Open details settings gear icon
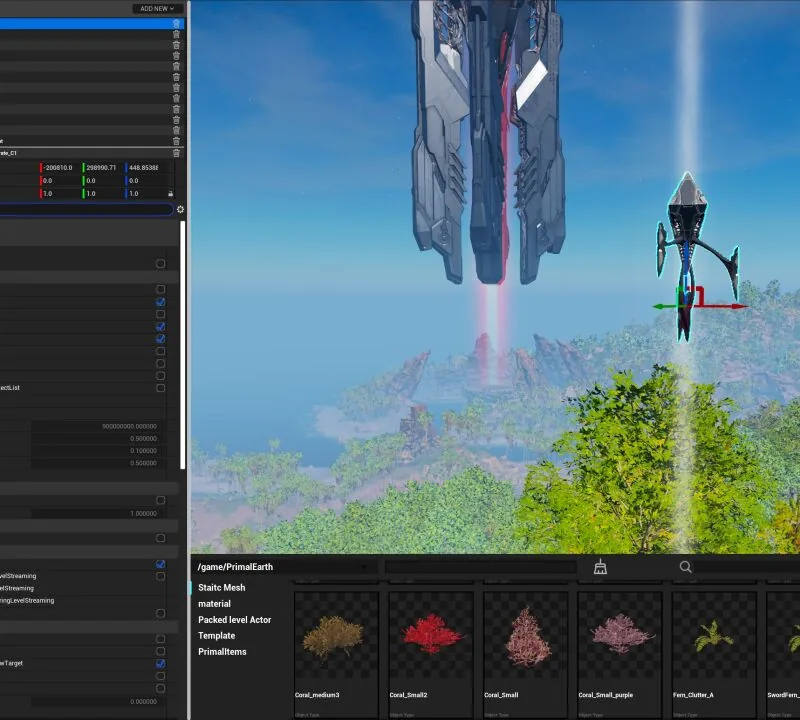This screenshot has width=800, height=720. tap(180, 209)
